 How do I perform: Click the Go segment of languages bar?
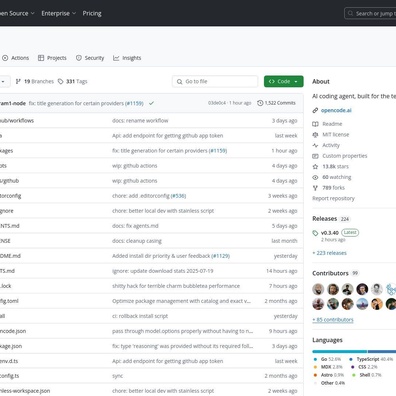(x=340, y=351)
